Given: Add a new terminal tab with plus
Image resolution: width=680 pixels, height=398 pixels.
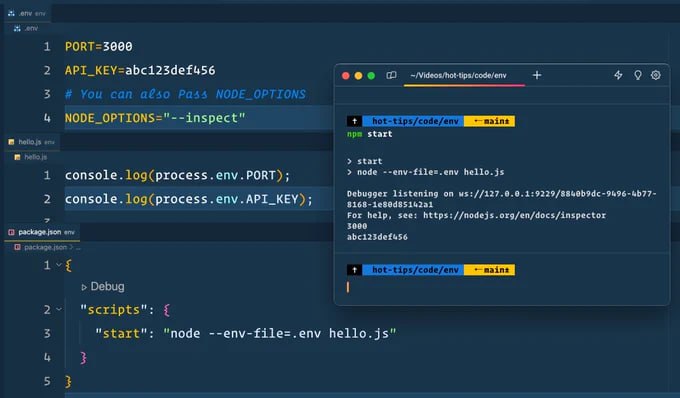Looking at the screenshot, I should point(536,75).
